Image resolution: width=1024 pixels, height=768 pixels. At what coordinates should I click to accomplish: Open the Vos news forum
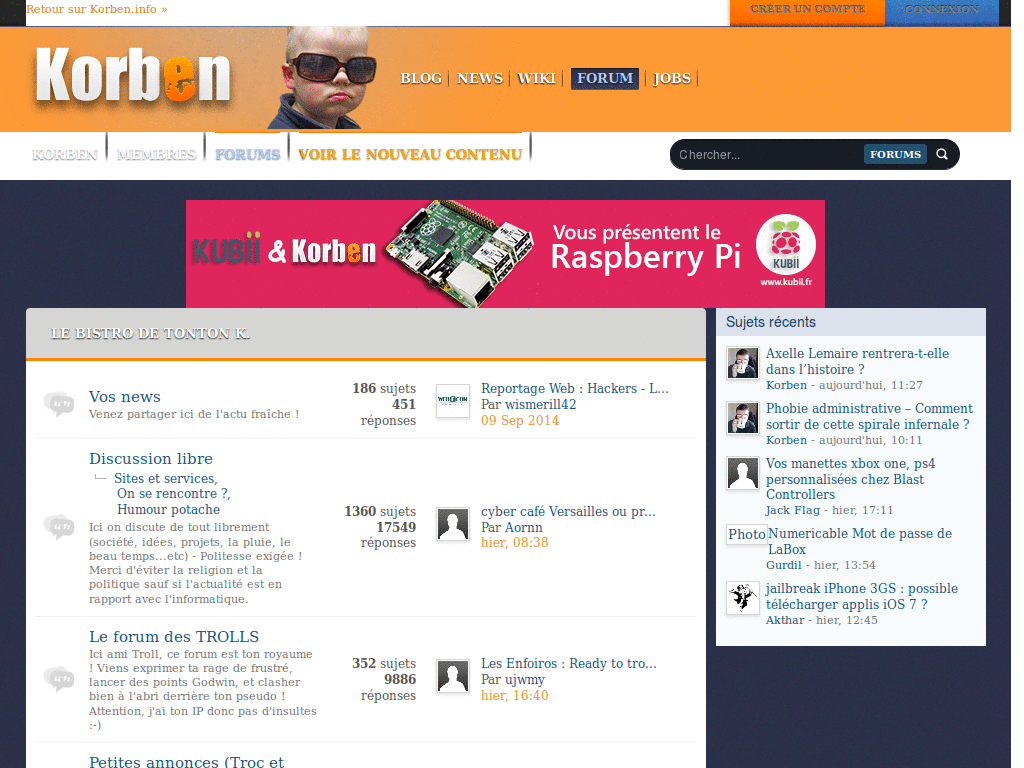coord(125,396)
